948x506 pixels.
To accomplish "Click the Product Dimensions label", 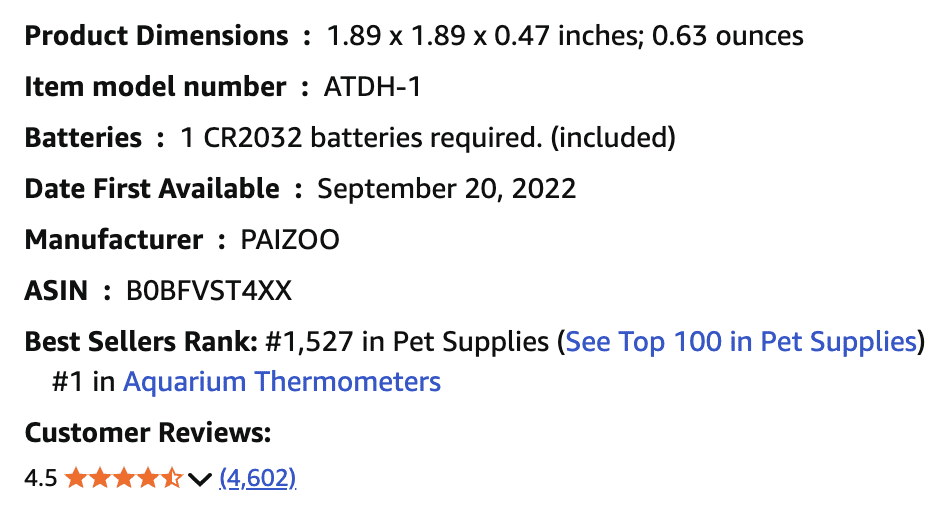I will point(156,37).
